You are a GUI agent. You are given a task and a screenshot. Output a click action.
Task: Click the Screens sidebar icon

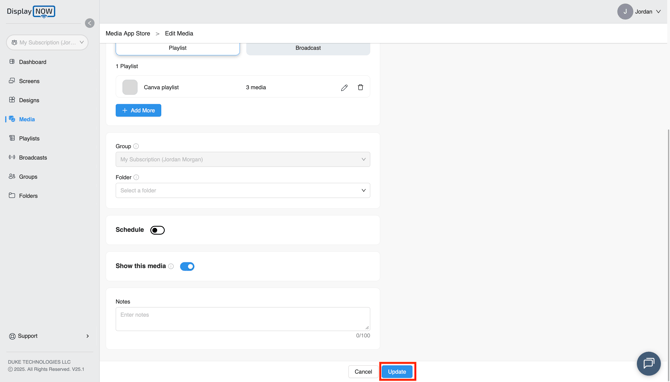[12, 81]
